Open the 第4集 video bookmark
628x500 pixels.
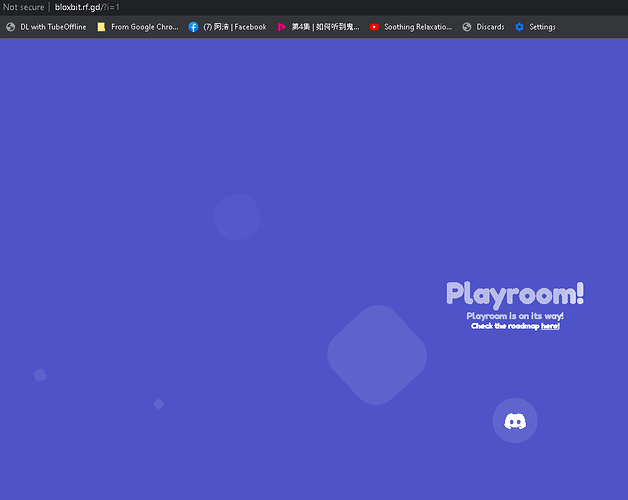(319, 27)
